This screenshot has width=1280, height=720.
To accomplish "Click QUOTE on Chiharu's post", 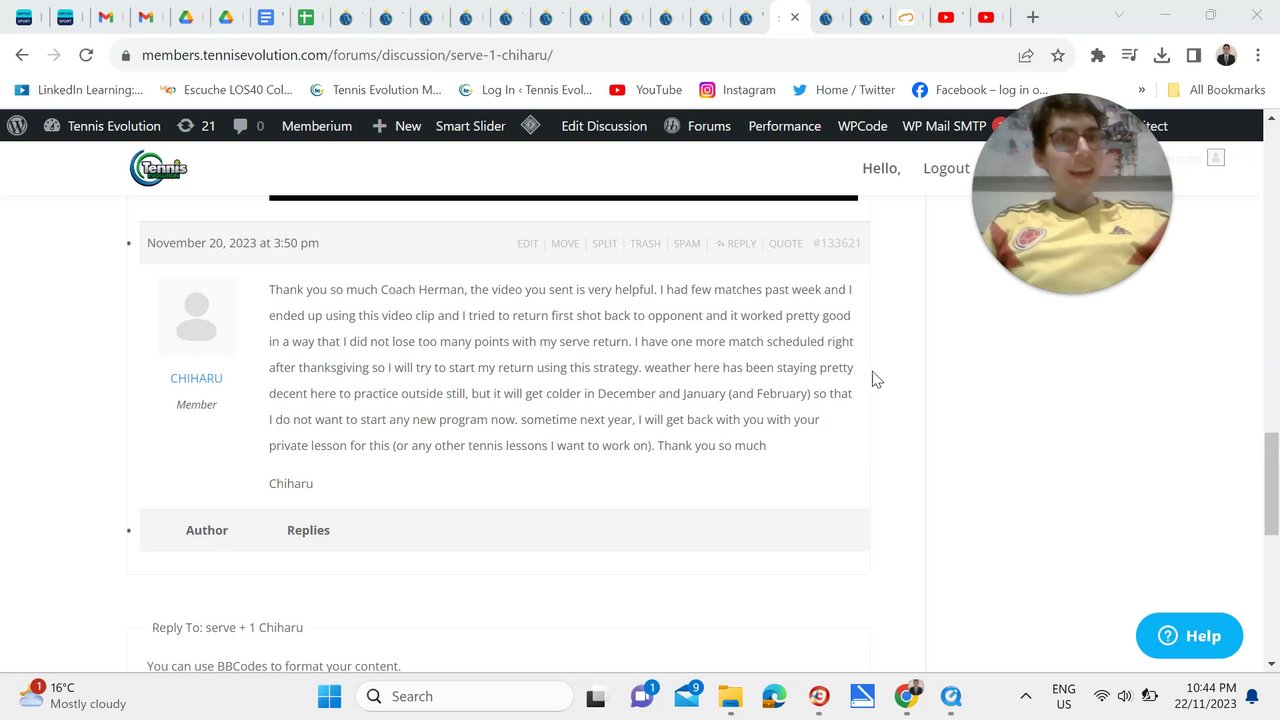I will coord(785,243).
